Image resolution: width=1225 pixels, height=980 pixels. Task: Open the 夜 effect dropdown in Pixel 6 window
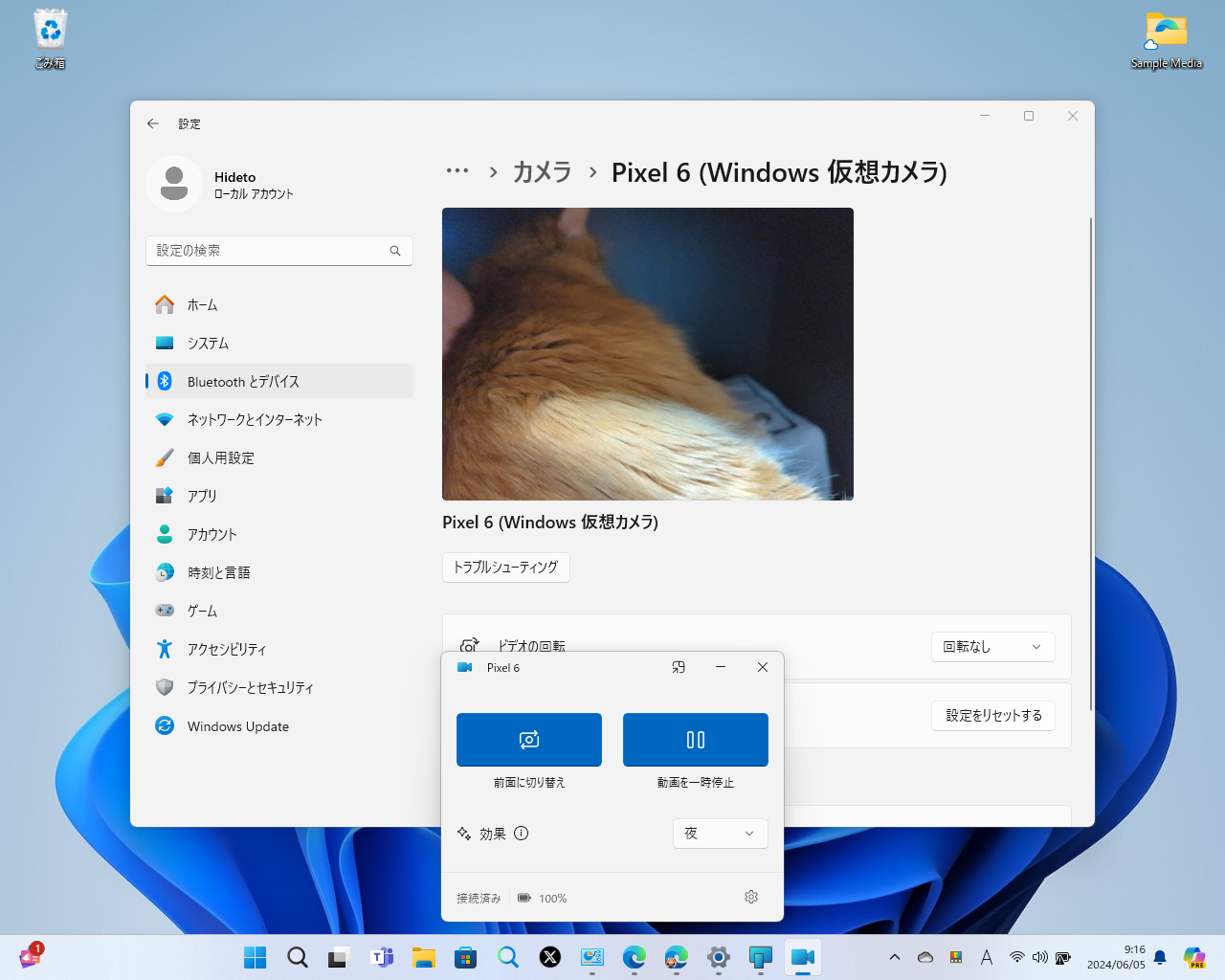point(720,834)
